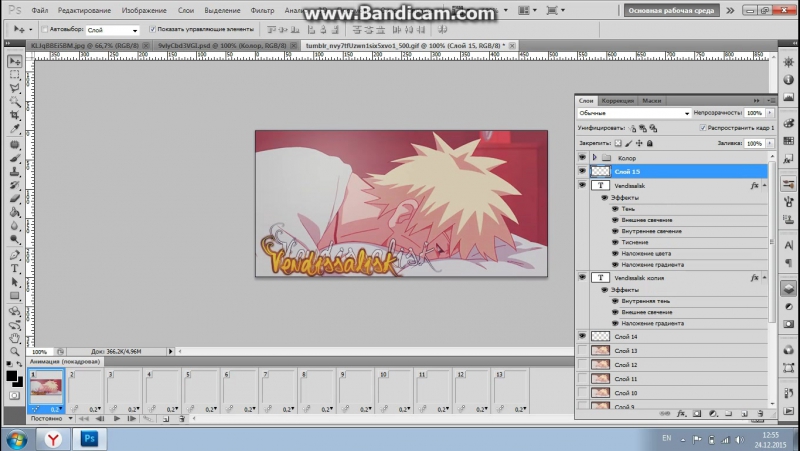
Task: Delete animation frame trash icon
Action: [x=182, y=419]
